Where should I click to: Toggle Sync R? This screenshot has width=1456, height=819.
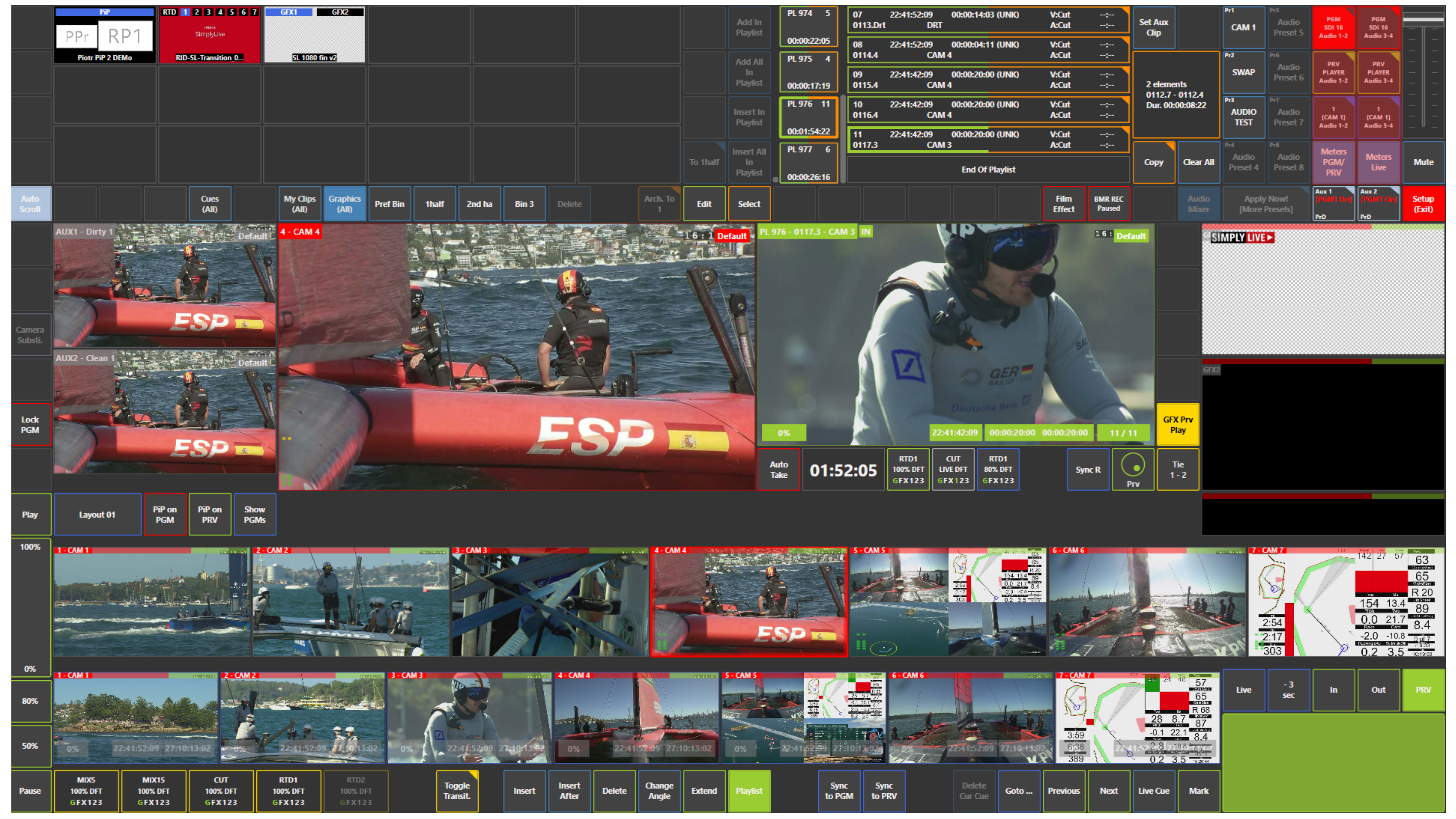pos(1088,469)
